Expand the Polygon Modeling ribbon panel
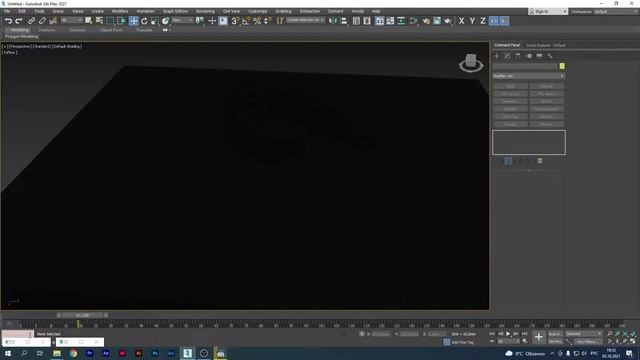This screenshot has width=640, height=360. (x=22, y=36)
